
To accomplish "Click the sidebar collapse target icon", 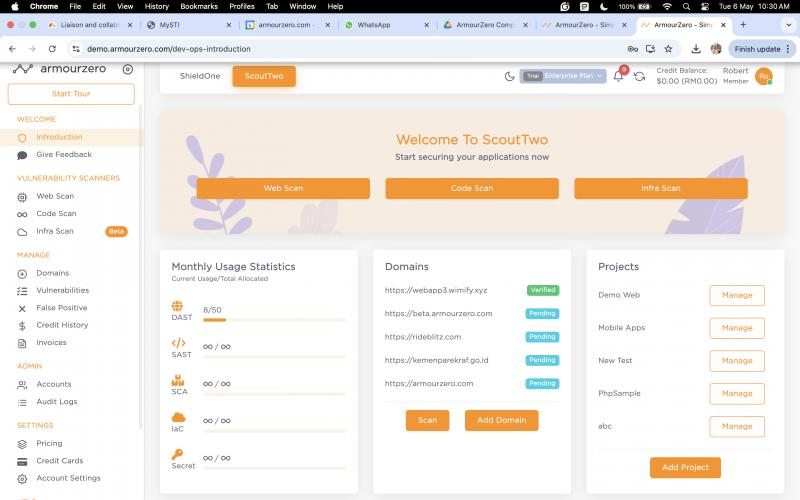I will click(128, 69).
